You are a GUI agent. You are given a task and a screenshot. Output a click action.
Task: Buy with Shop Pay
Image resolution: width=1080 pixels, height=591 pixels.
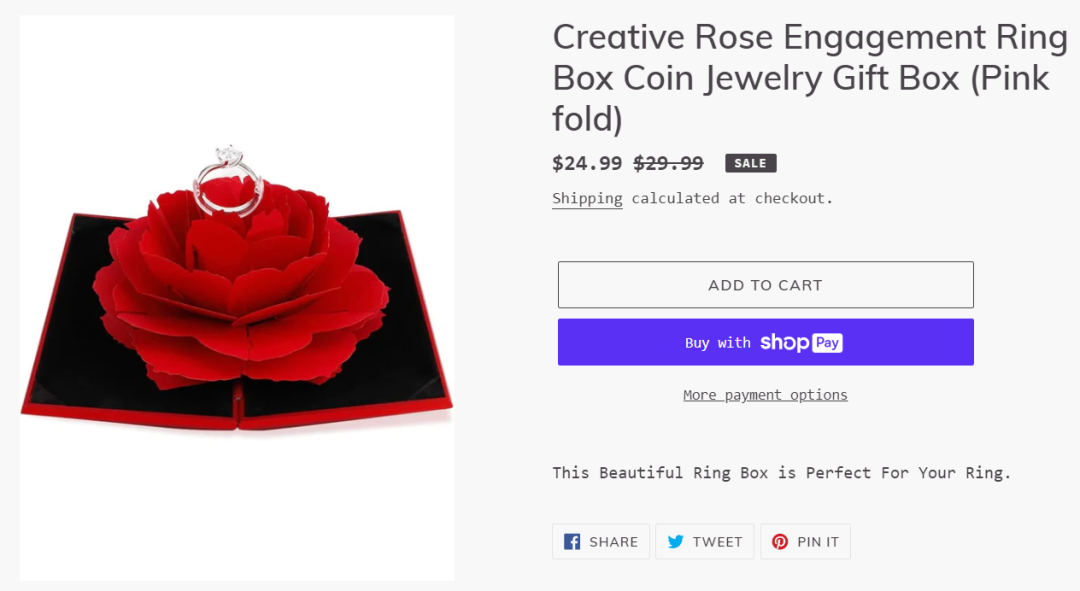[765, 342]
